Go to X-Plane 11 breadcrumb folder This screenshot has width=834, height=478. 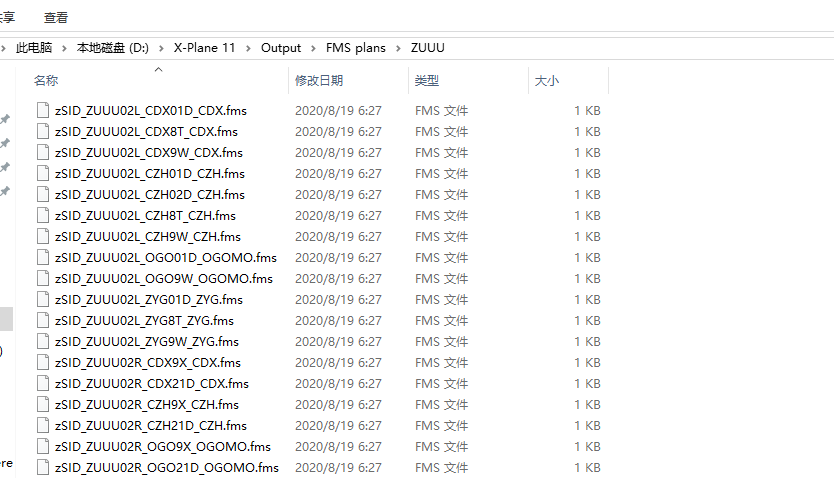pos(204,48)
